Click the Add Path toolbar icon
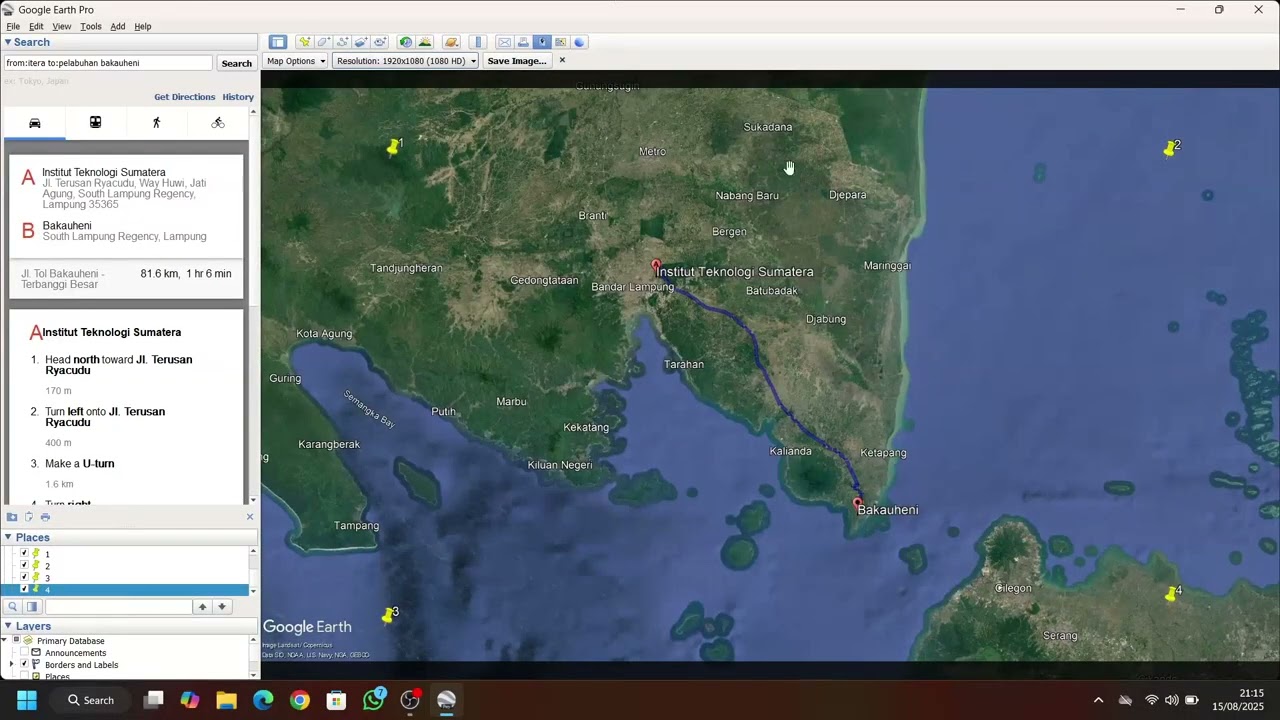The height and width of the screenshot is (720, 1280). (343, 42)
